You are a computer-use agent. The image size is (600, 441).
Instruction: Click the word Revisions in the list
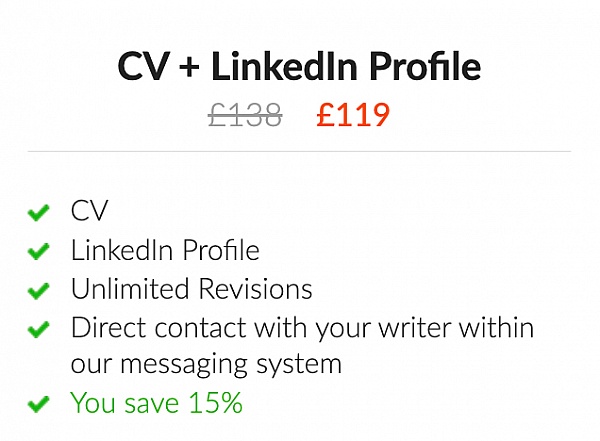256,289
